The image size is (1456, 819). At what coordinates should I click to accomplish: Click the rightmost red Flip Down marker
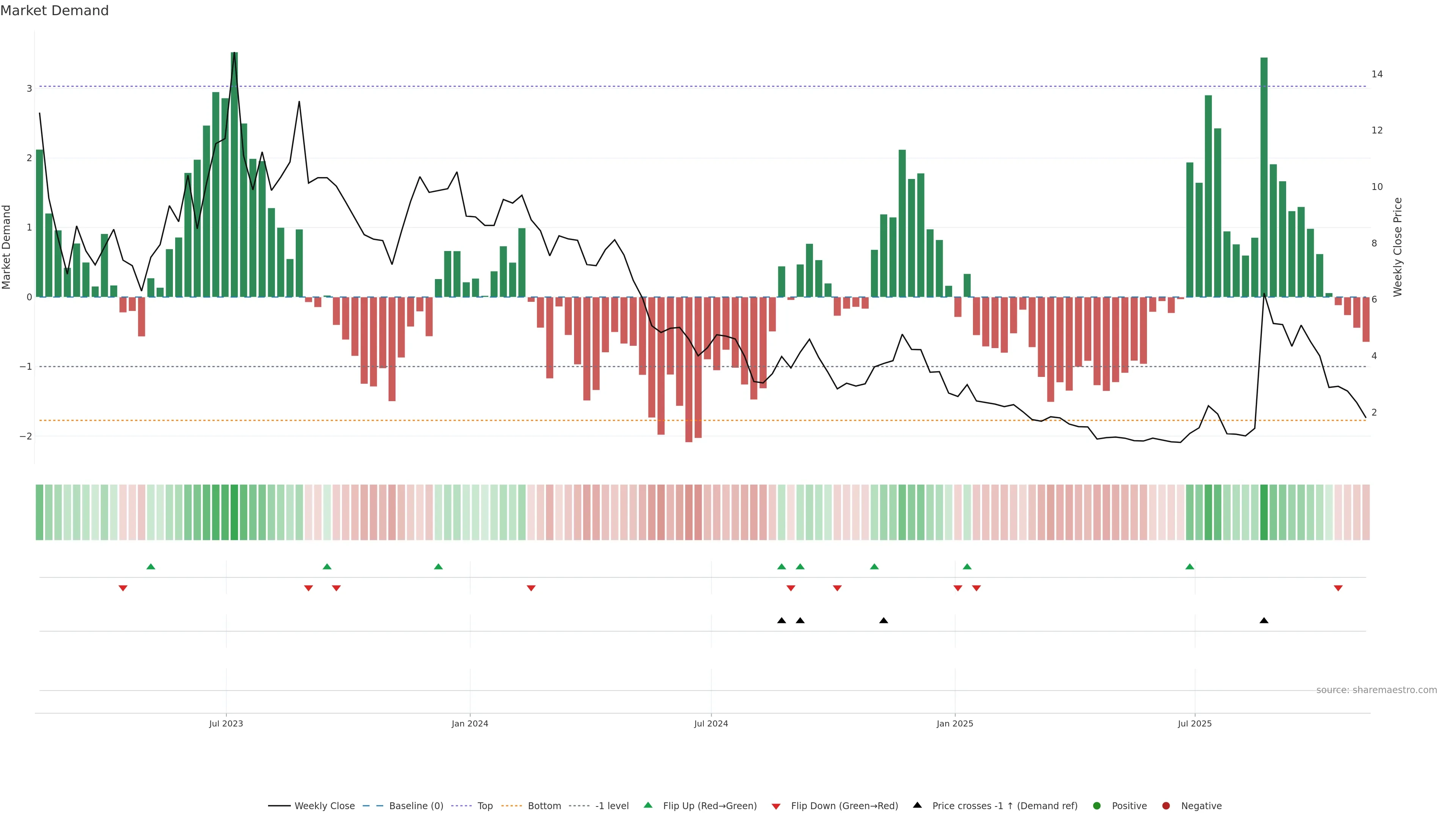(x=1338, y=588)
